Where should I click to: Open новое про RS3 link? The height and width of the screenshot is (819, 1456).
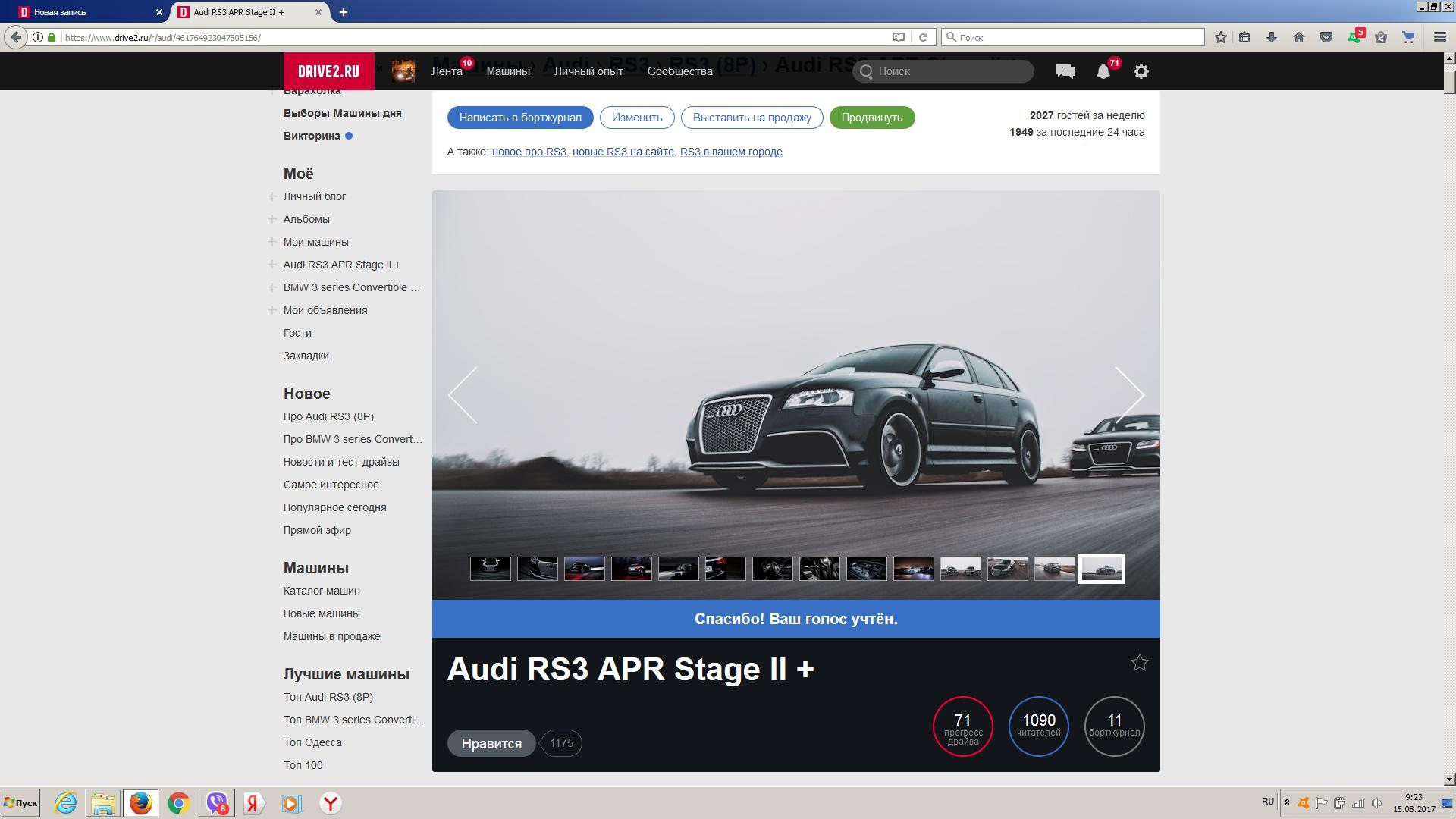click(x=529, y=152)
